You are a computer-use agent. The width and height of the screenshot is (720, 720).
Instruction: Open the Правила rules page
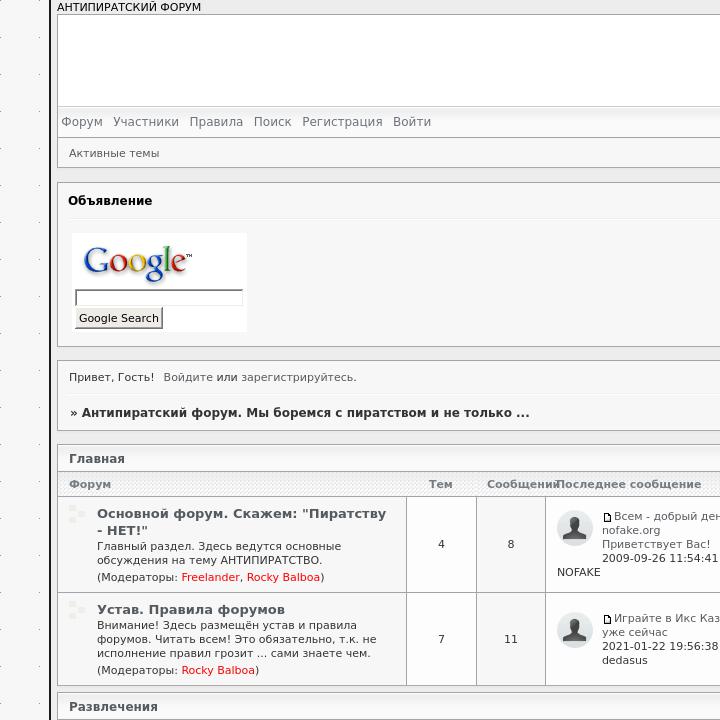click(216, 122)
